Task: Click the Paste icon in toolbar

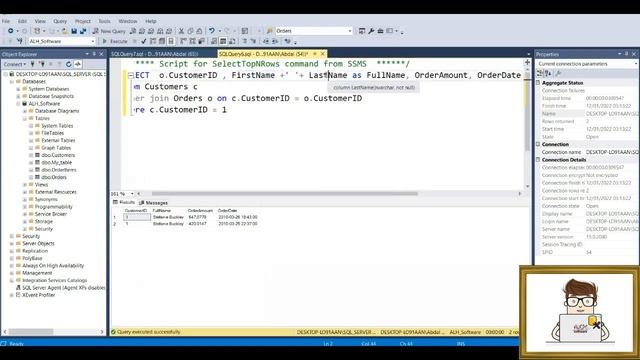Action: 199,31
